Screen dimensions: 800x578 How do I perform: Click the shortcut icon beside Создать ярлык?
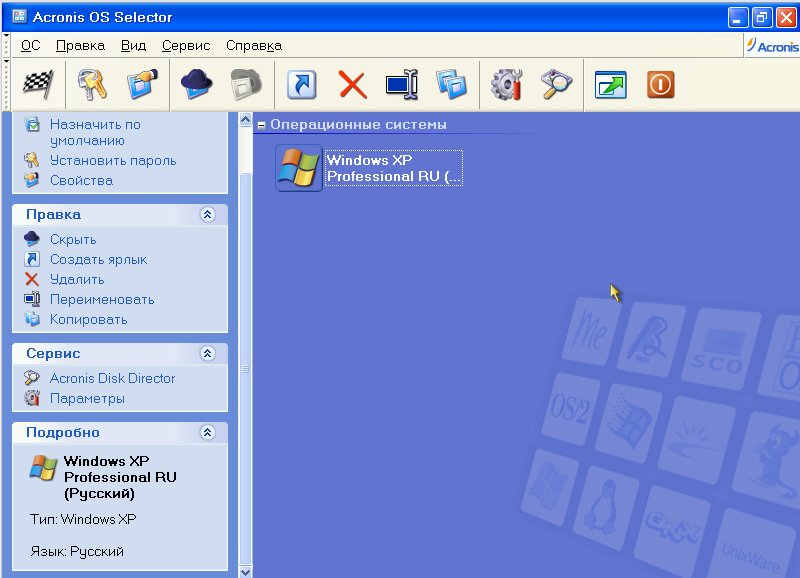32,259
